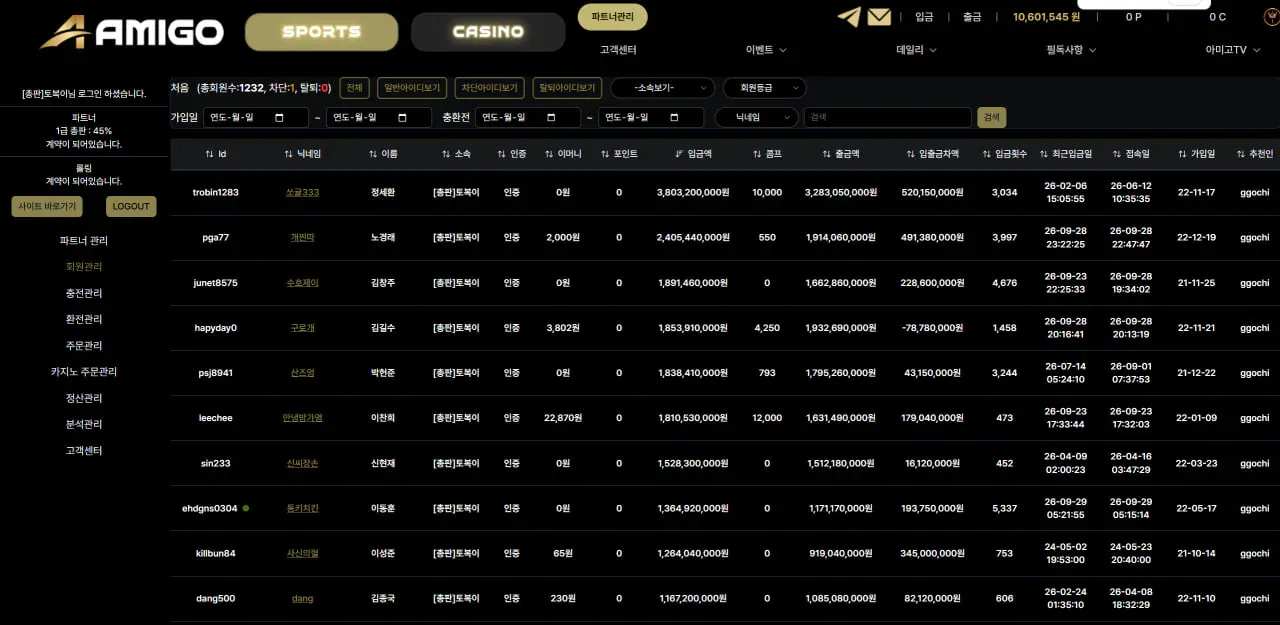Open nickname link 쏘쿨333
The height and width of the screenshot is (625, 1280).
coord(302,192)
